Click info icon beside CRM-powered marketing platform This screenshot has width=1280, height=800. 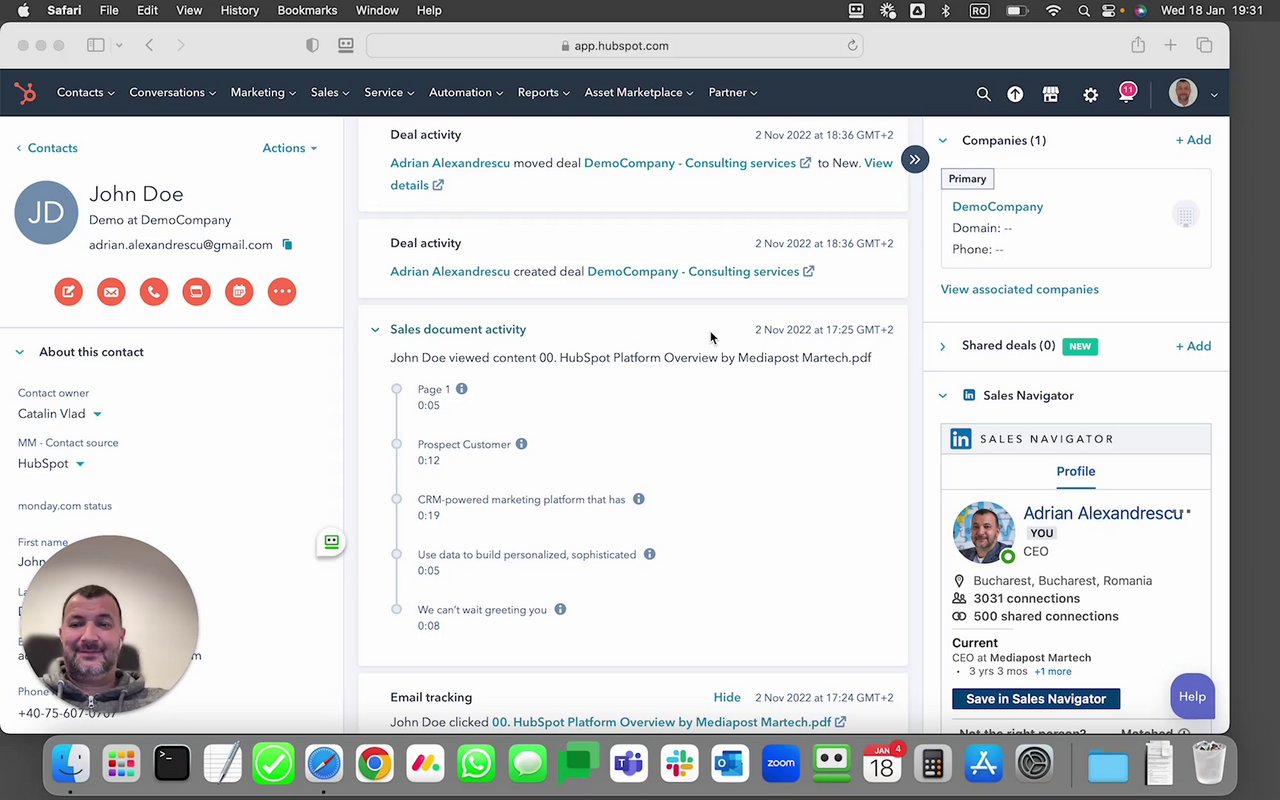point(638,499)
